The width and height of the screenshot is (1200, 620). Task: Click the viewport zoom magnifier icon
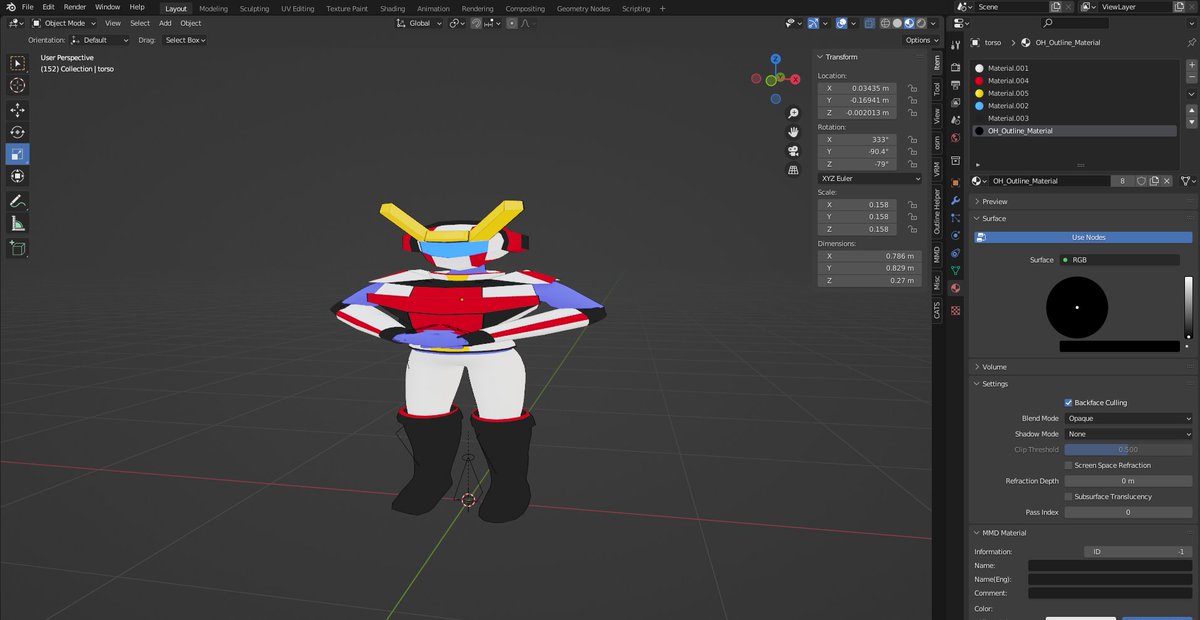pyautogui.click(x=793, y=113)
